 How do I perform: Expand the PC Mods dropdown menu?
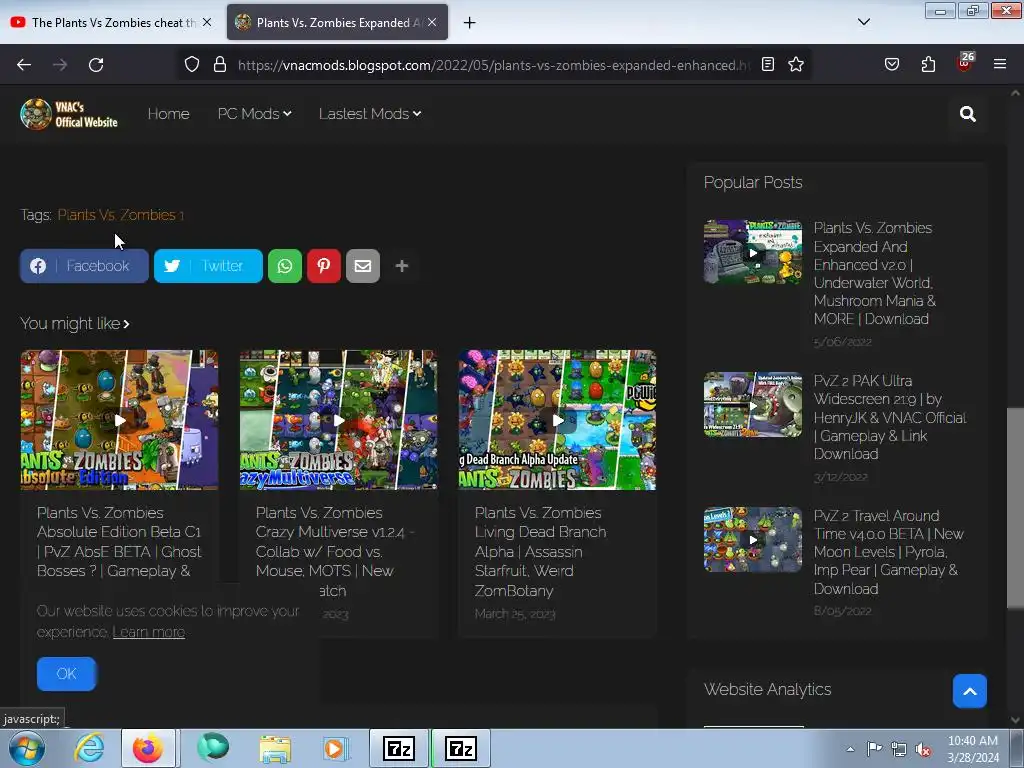click(255, 114)
